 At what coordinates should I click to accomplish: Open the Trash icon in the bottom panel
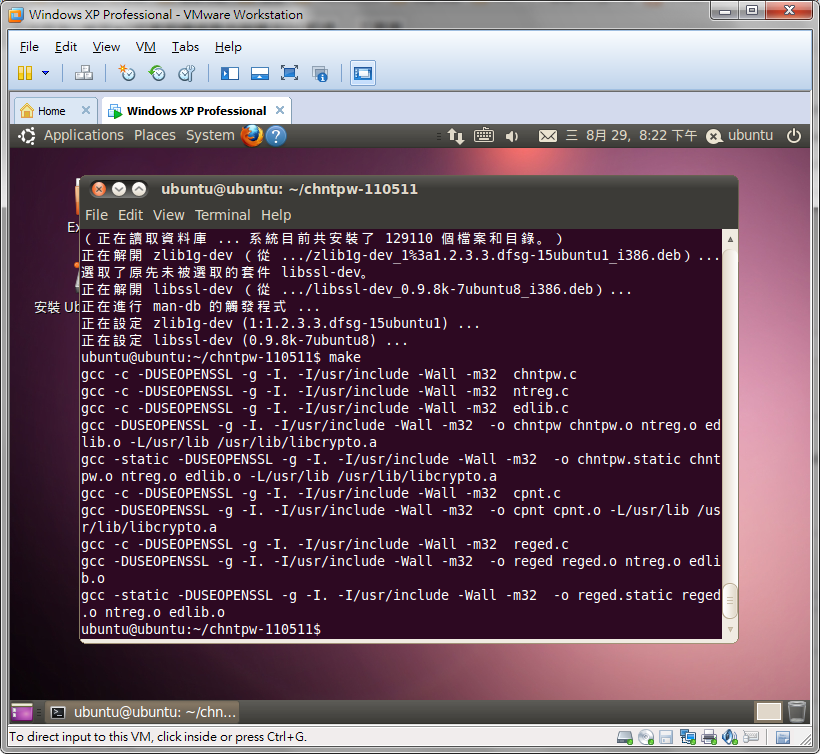coord(796,712)
